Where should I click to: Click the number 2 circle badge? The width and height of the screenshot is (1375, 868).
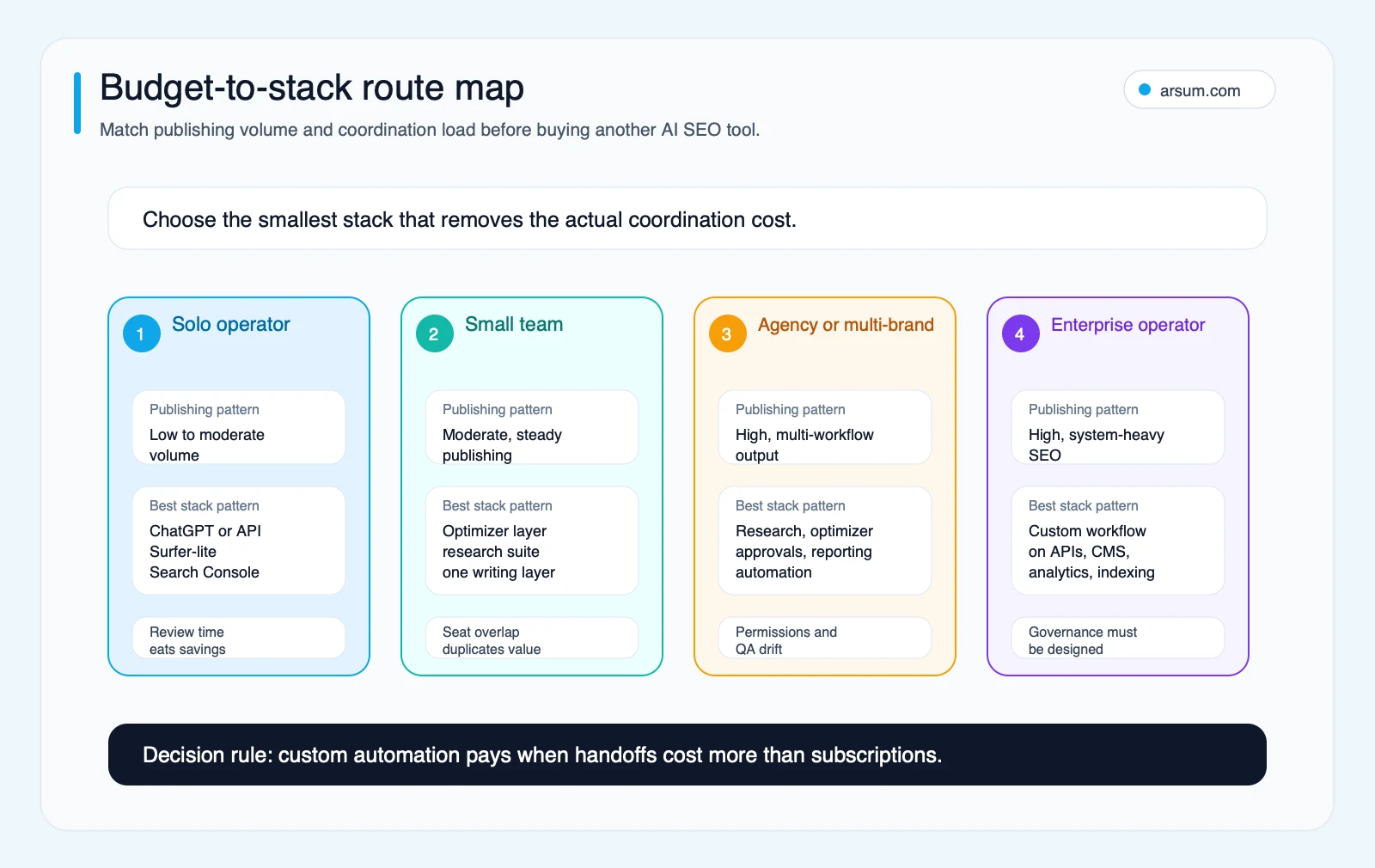(435, 333)
